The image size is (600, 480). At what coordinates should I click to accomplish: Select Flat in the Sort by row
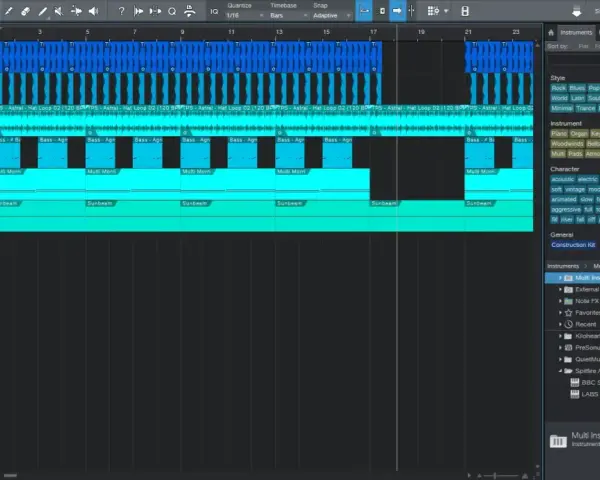pos(583,46)
